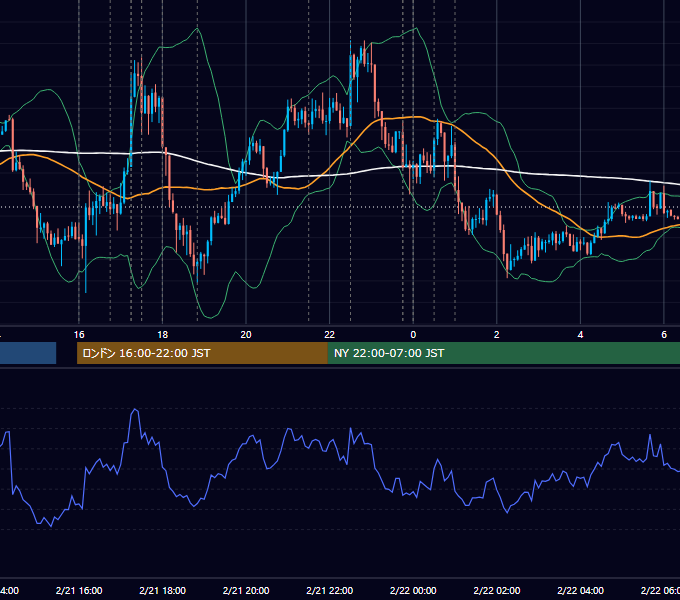
Task: Click the '2/21 16:00' date label on the lower axis
Action: click(x=79, y=590)
